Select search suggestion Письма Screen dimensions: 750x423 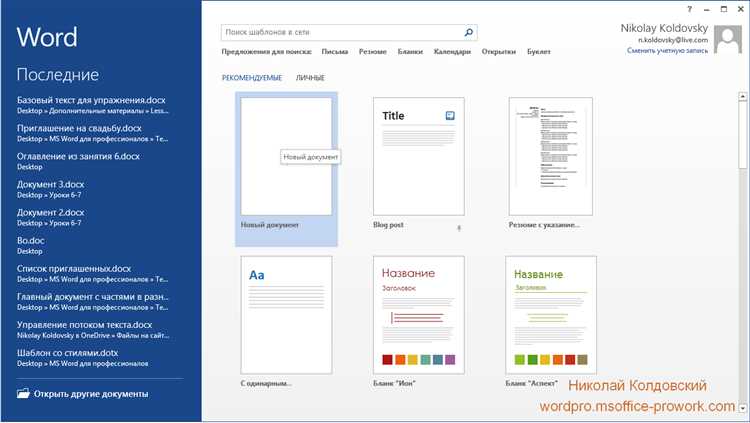point(334,52)
